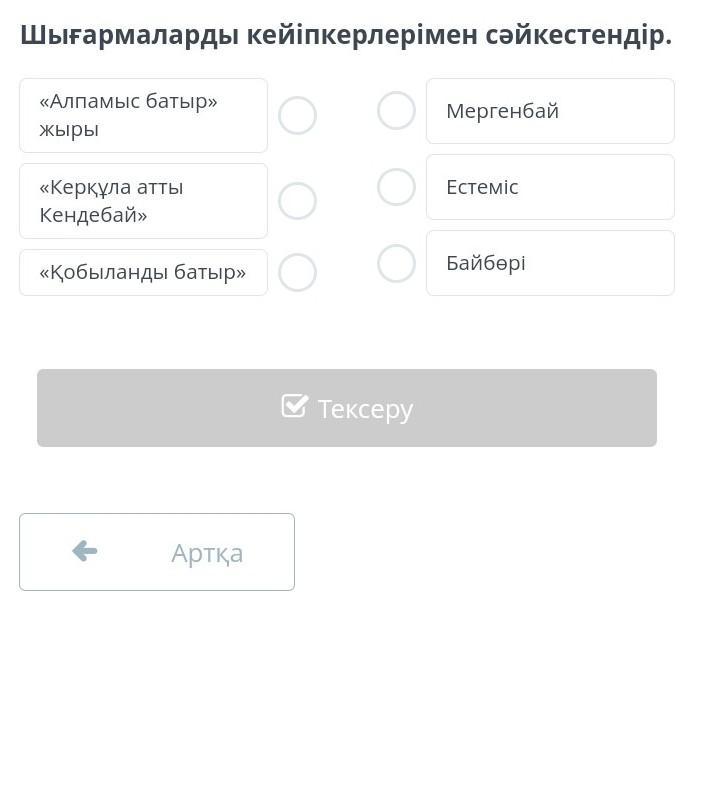707x811 pixels.
Task: Click the Байбөрі answer card
Action: click(x=550, y=263)
